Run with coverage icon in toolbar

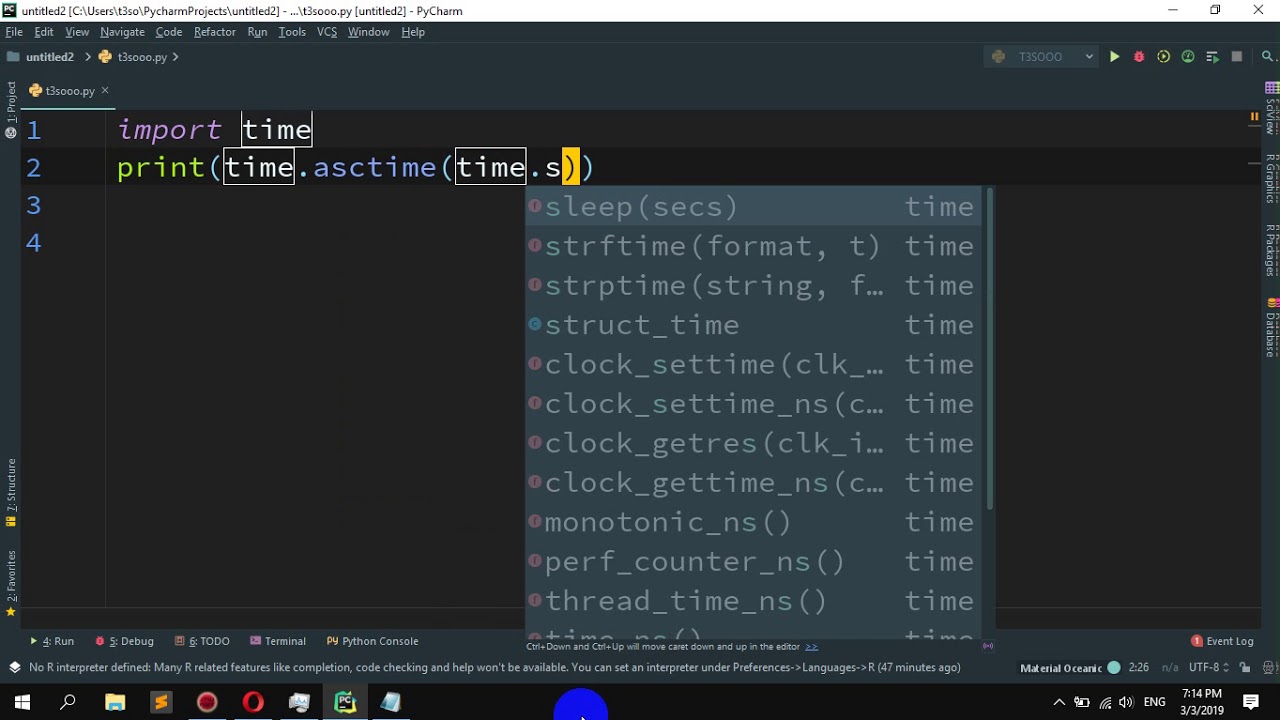[1163, 57]
